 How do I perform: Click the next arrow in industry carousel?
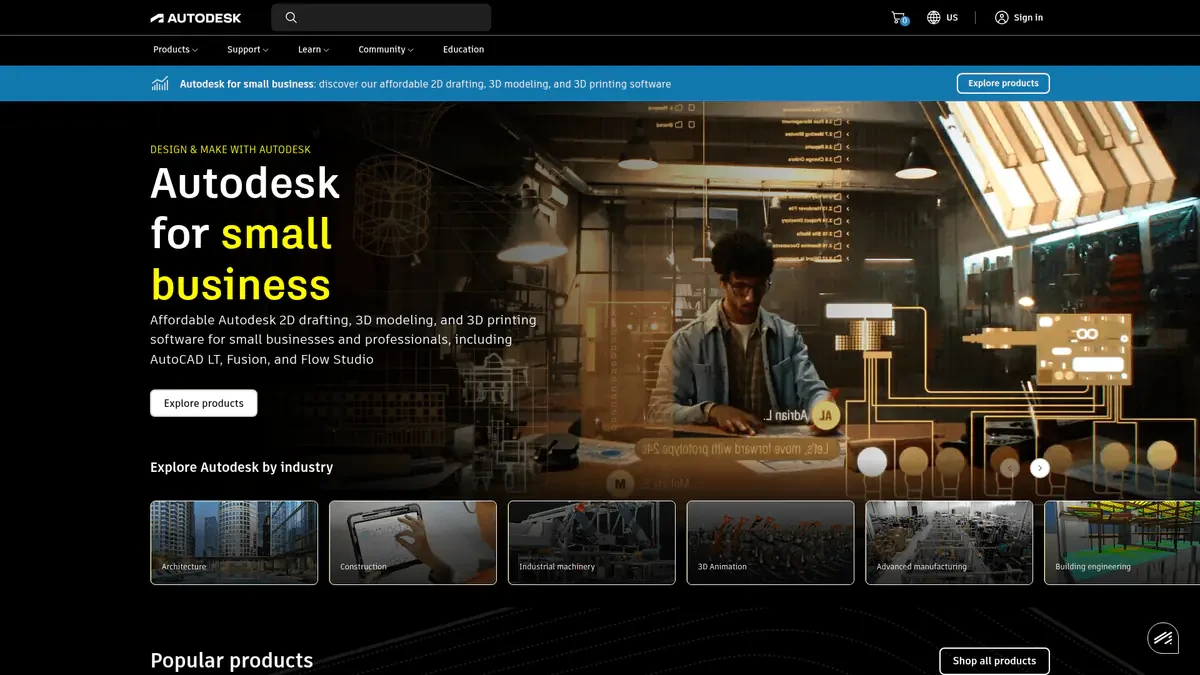pyautogui.click(x=1040, y=467)
